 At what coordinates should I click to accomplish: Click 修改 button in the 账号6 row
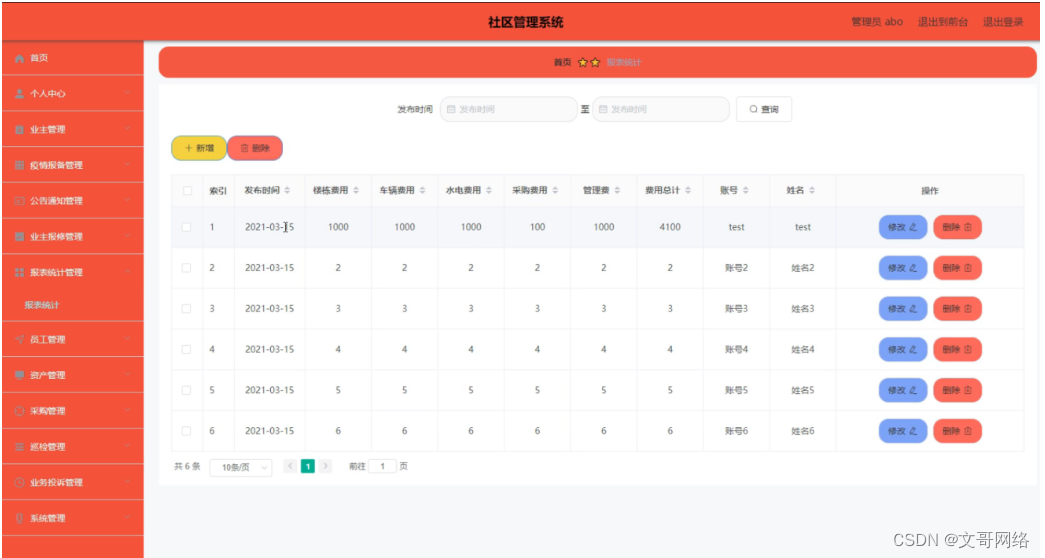tap(902, 431)
